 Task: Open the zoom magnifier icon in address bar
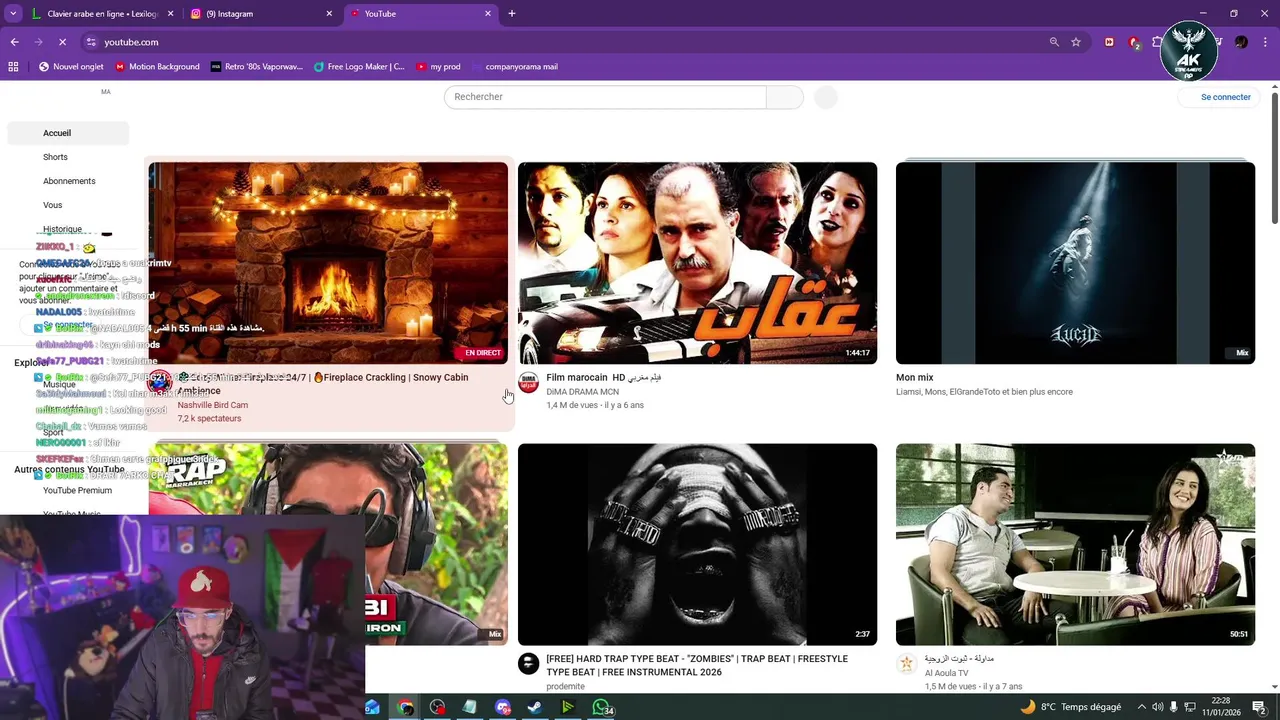pyautogui.click(x=1054, y=42)
